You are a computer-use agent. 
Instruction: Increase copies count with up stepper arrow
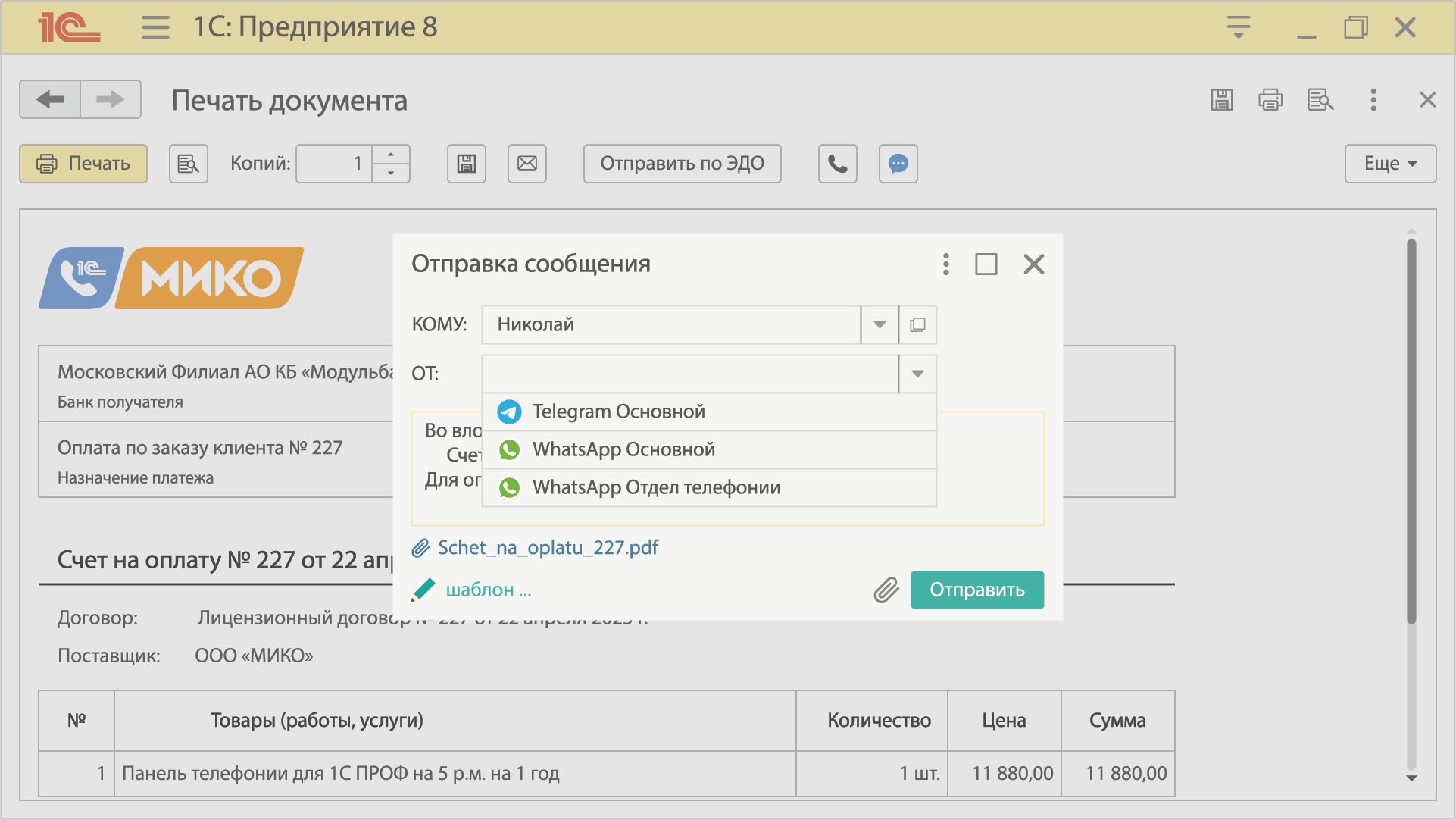391,155
